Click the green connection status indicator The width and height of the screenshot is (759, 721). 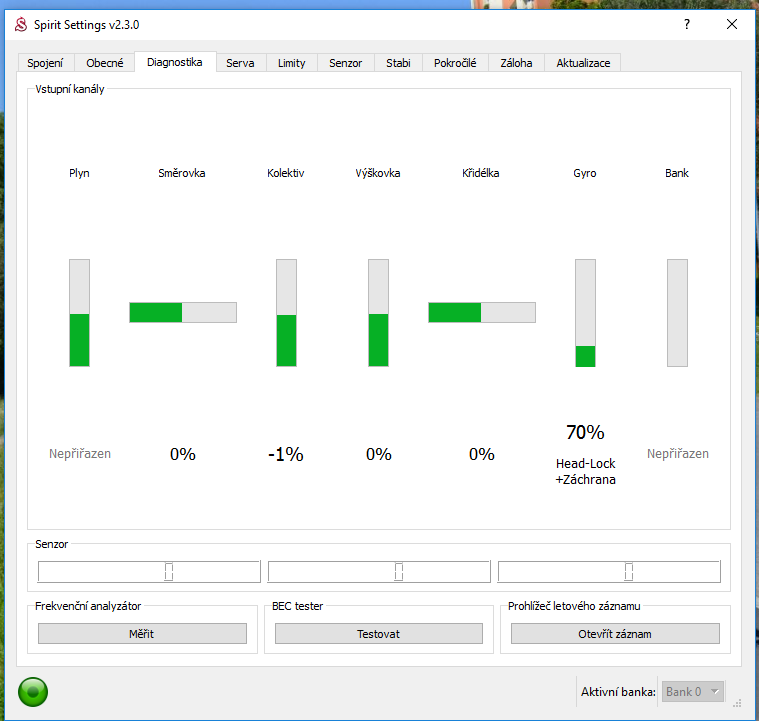[x=33, y=691]
